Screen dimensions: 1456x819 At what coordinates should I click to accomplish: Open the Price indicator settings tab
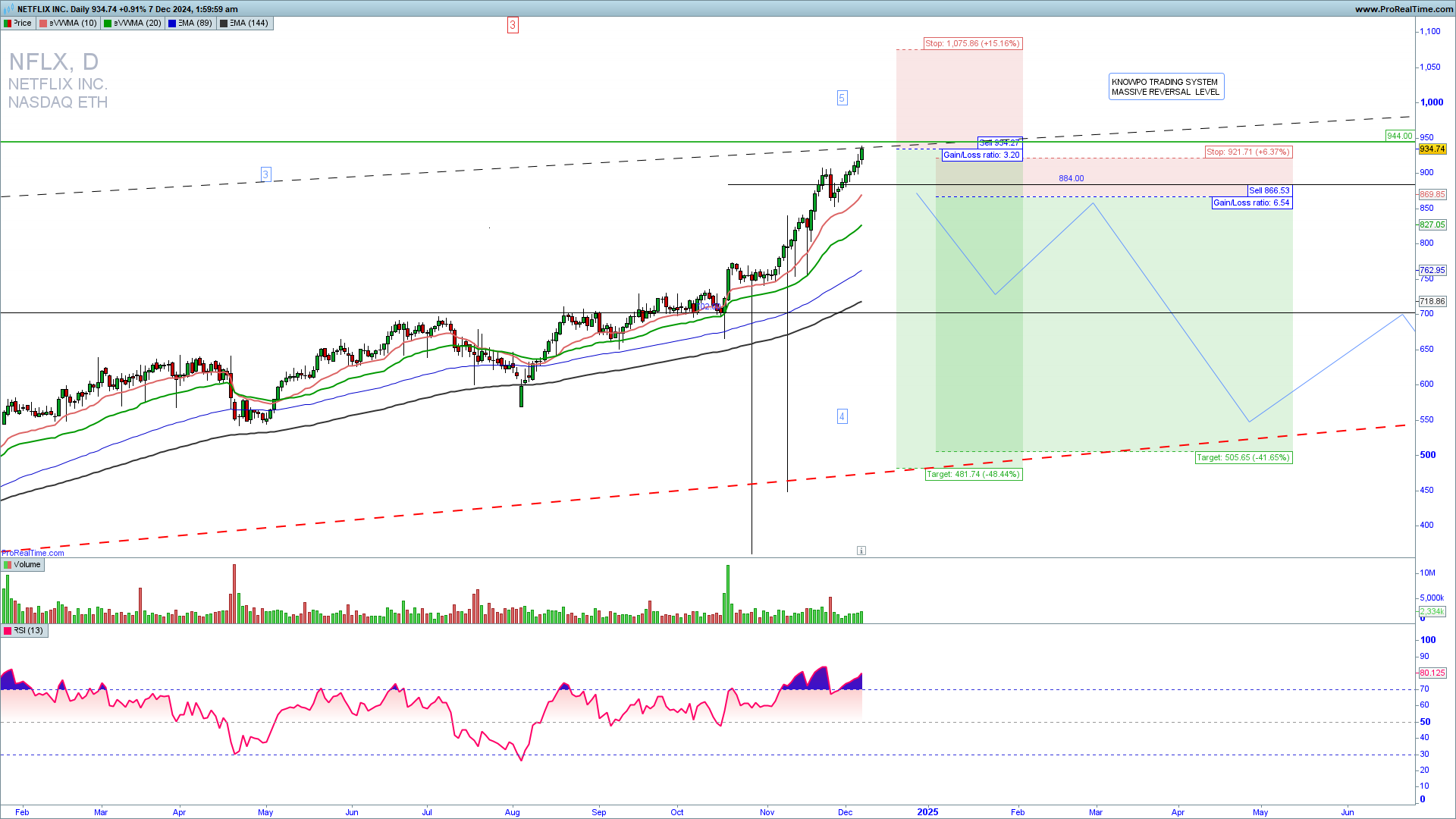tap(18, 23)
